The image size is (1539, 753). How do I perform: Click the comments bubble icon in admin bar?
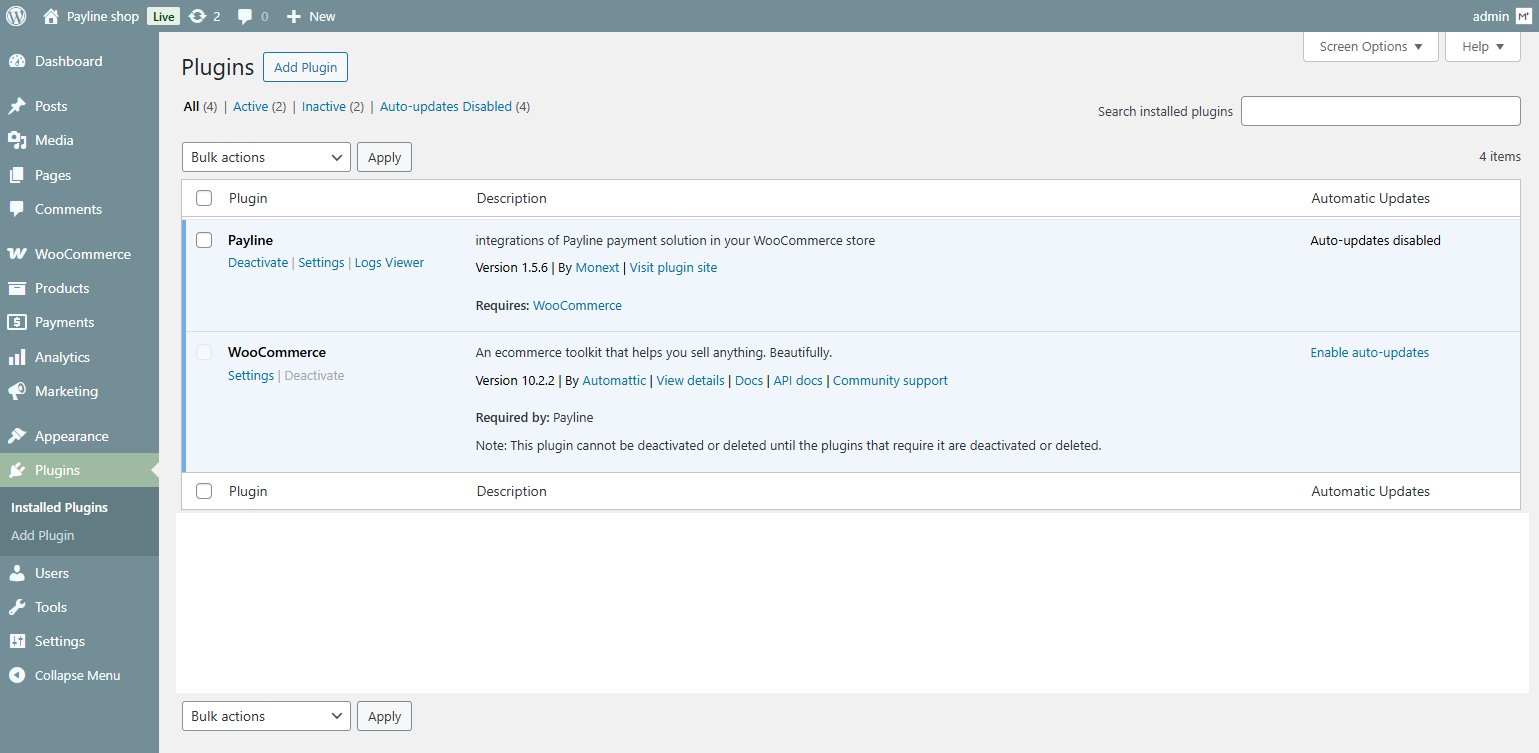pos(245,16)
